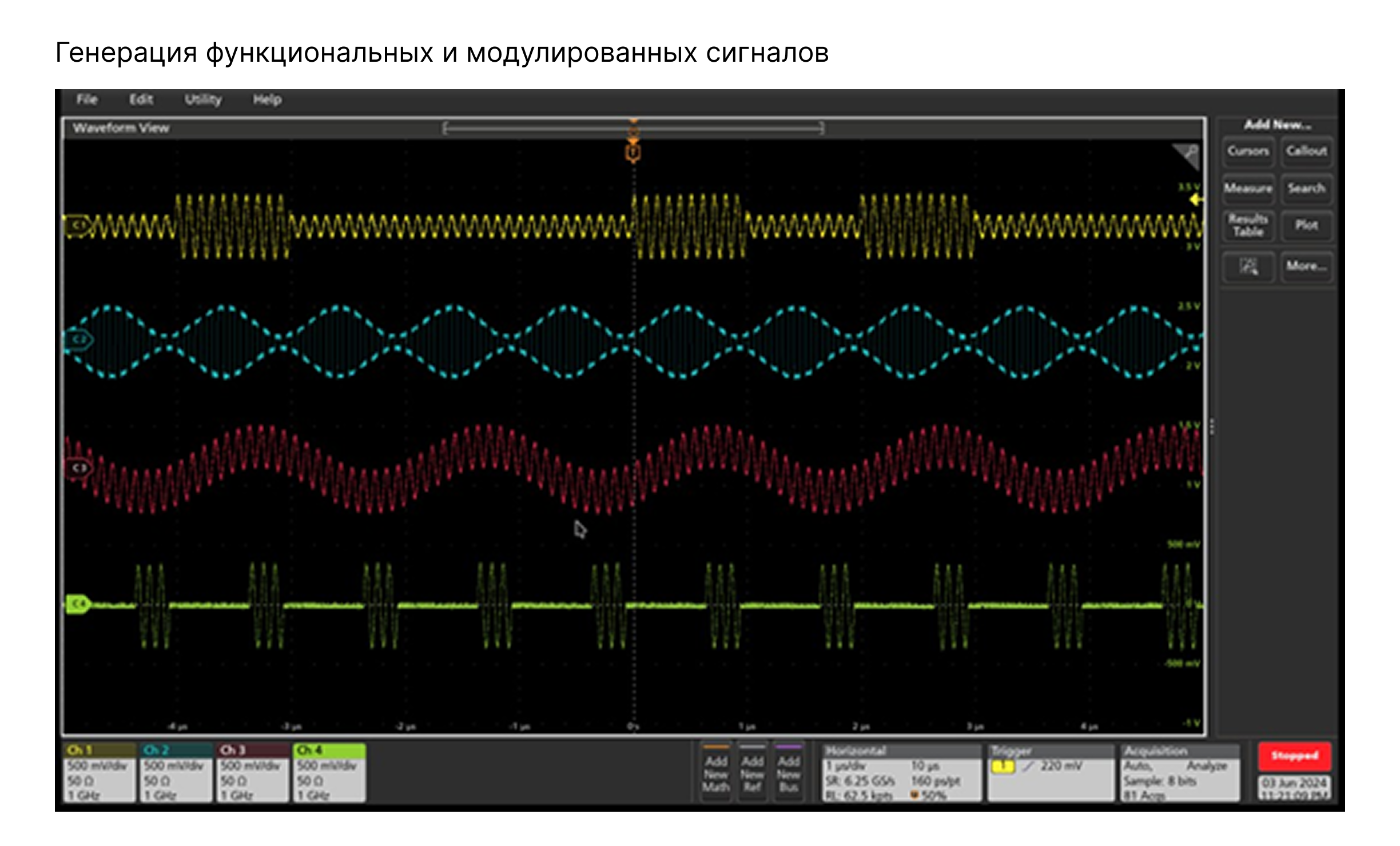This screenshot has width=1400, height=846.
Task: Add a new Callout
Action: point(1307,151)
